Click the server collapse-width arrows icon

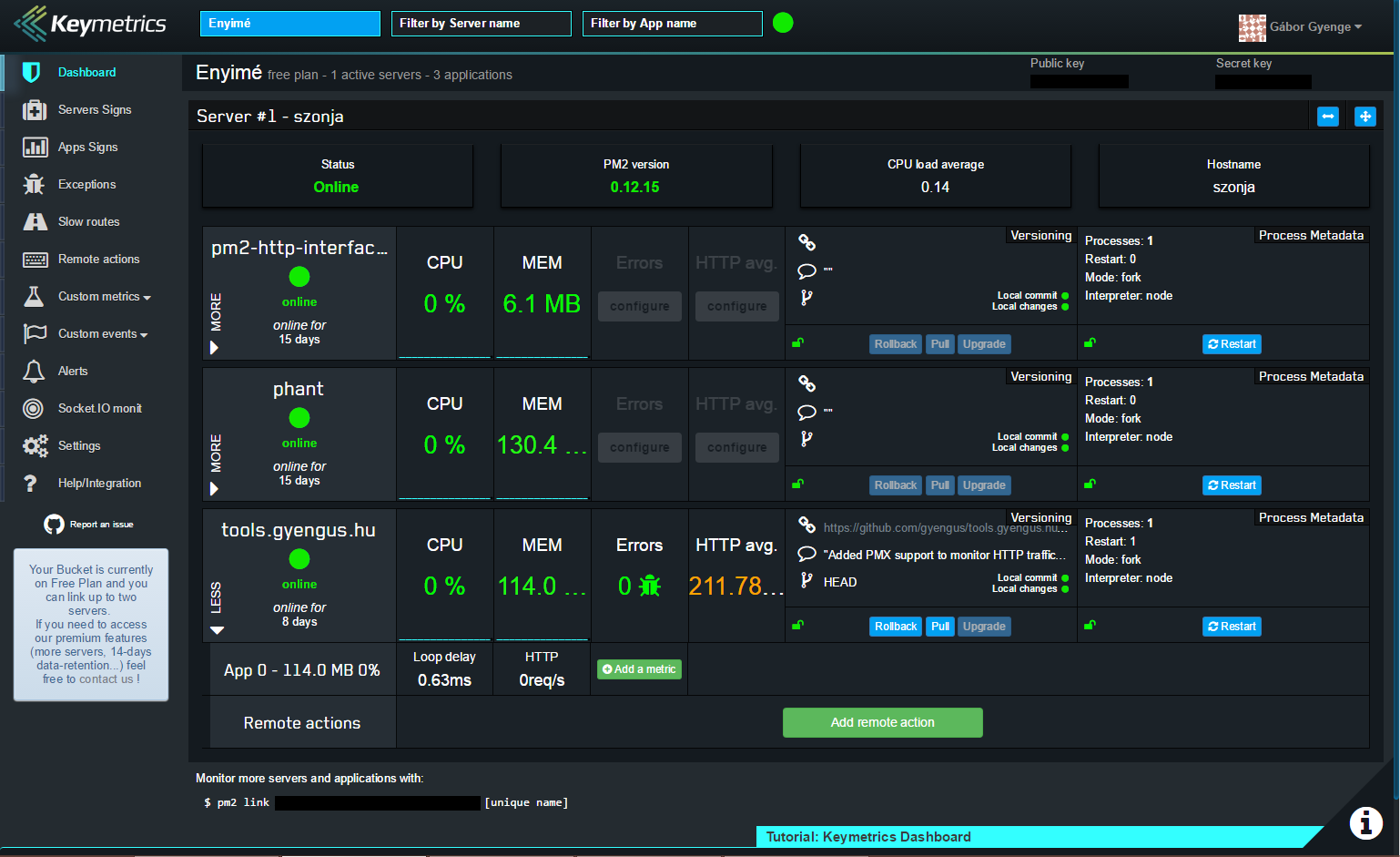pyautogui.click(x=1328, y=117)
